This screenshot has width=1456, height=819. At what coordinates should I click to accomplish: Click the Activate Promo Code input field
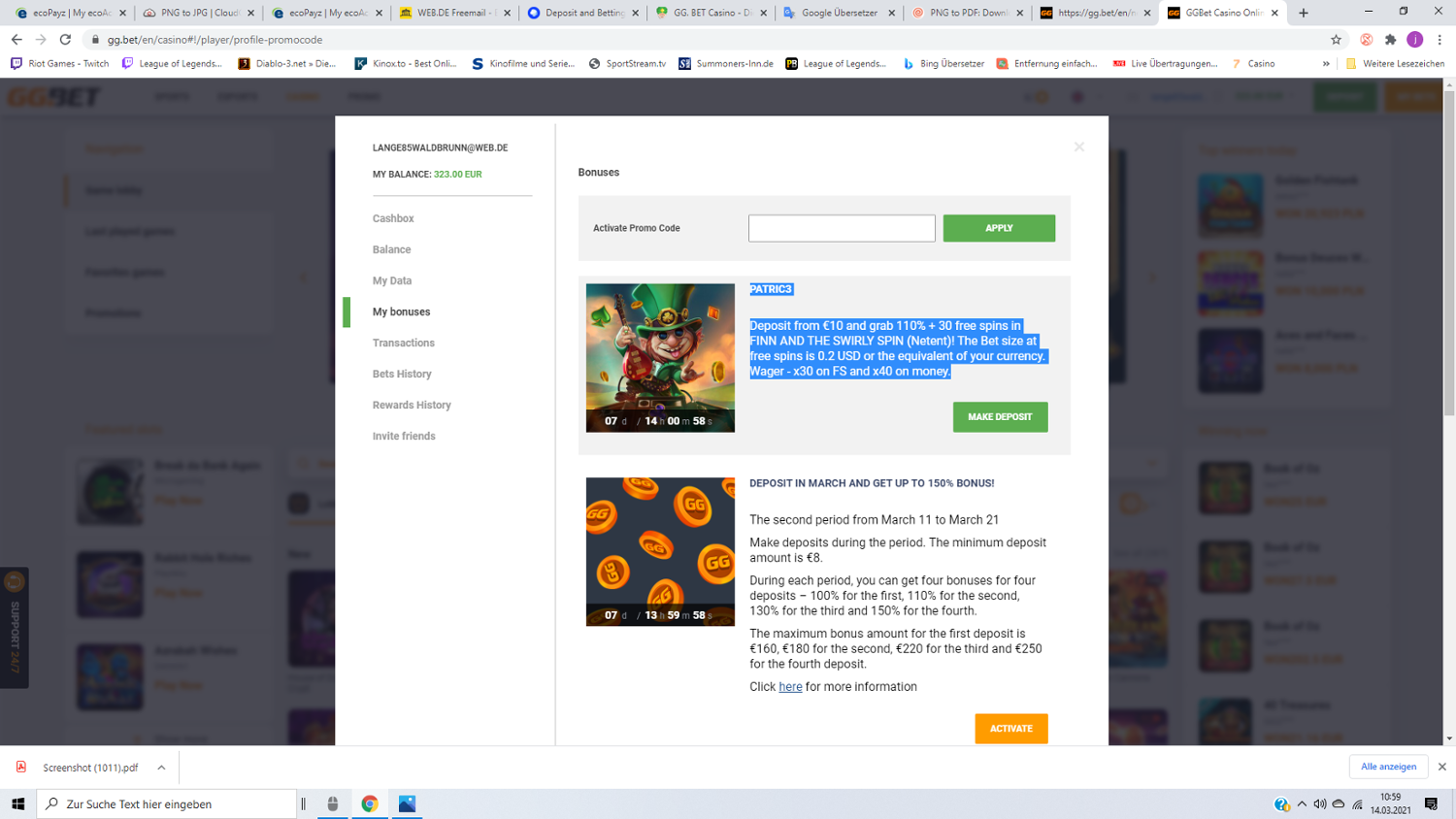(842, 228)
